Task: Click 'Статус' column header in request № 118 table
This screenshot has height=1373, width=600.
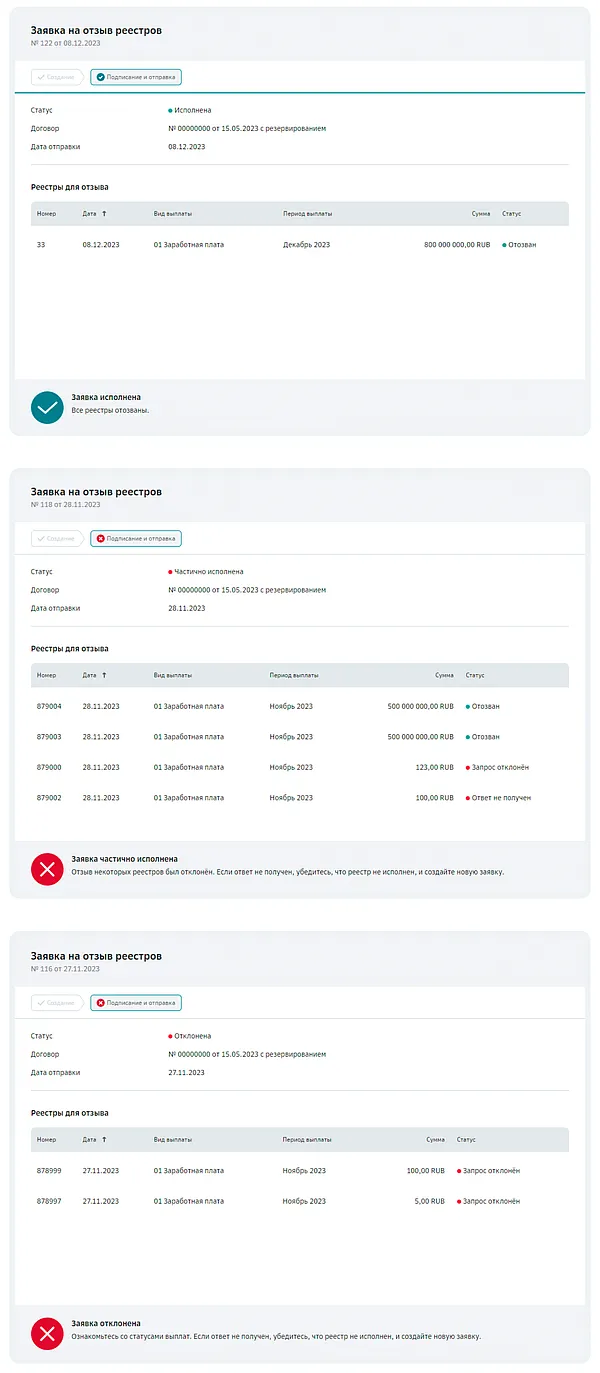Action: pos(475,675)
